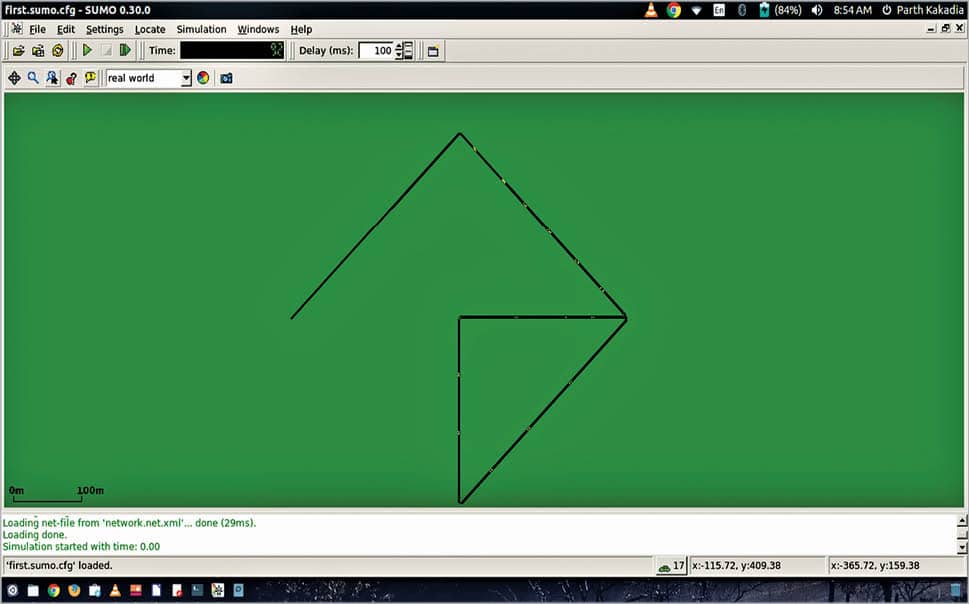
Task: Recenter the view with crosshair icon
Action: pos(14,78)
